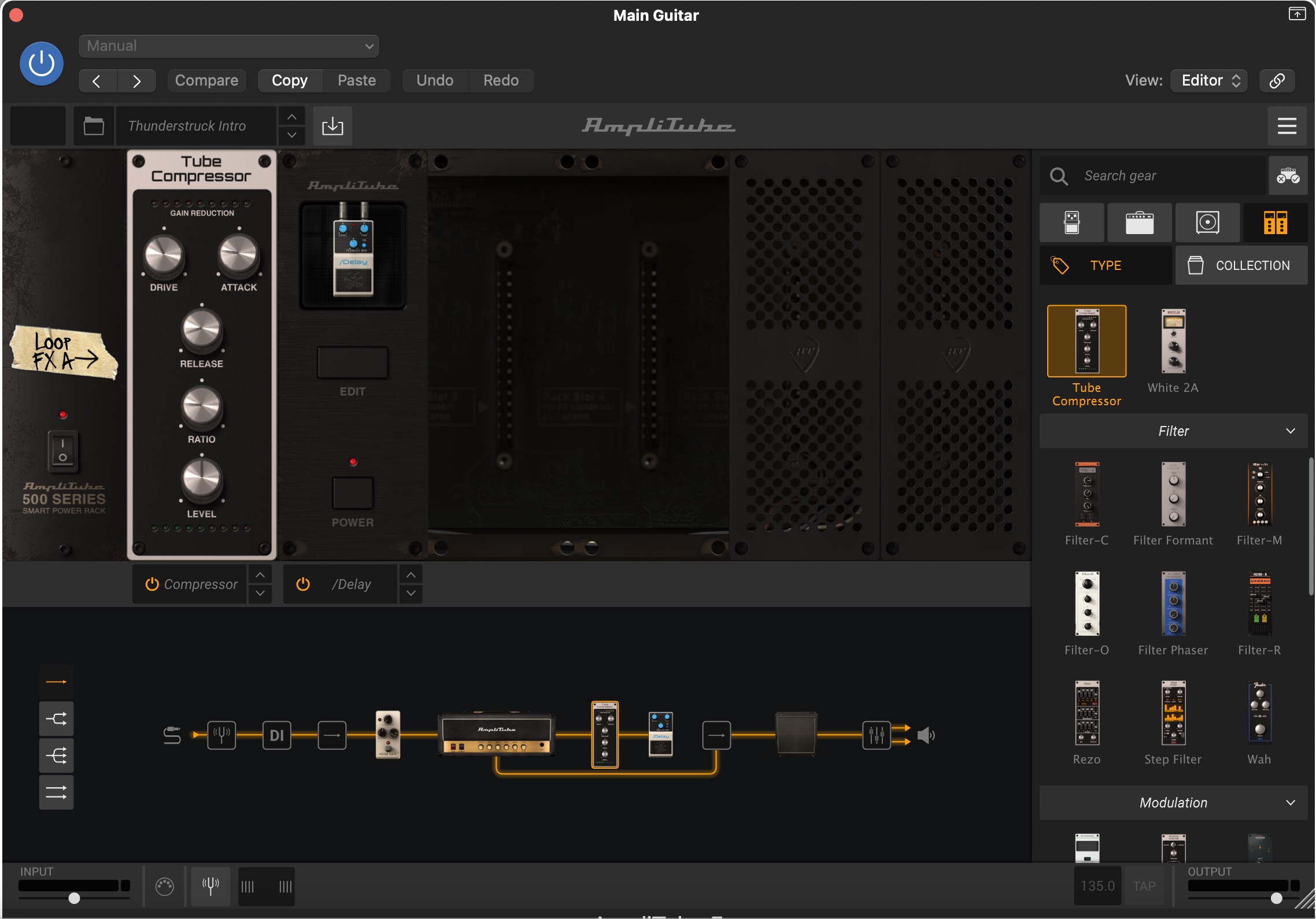Screen dimensions: 1316x919
Task: Click the tuner node in signal chain
Action: coord(221,735)
